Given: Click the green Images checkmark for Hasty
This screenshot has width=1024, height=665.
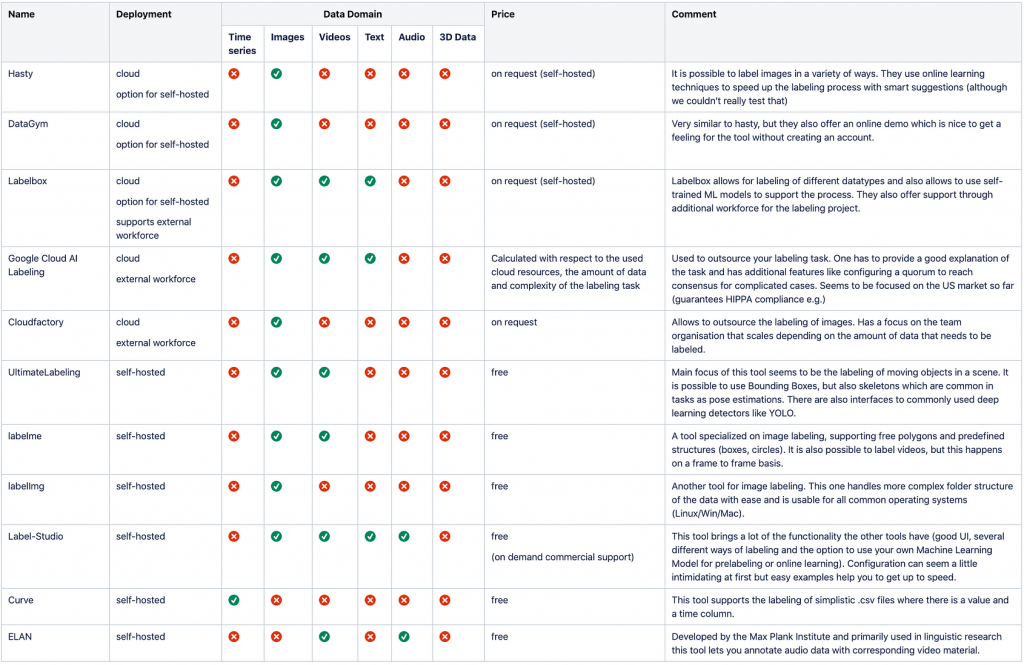Looking at the screenshot, I should 276,74.
